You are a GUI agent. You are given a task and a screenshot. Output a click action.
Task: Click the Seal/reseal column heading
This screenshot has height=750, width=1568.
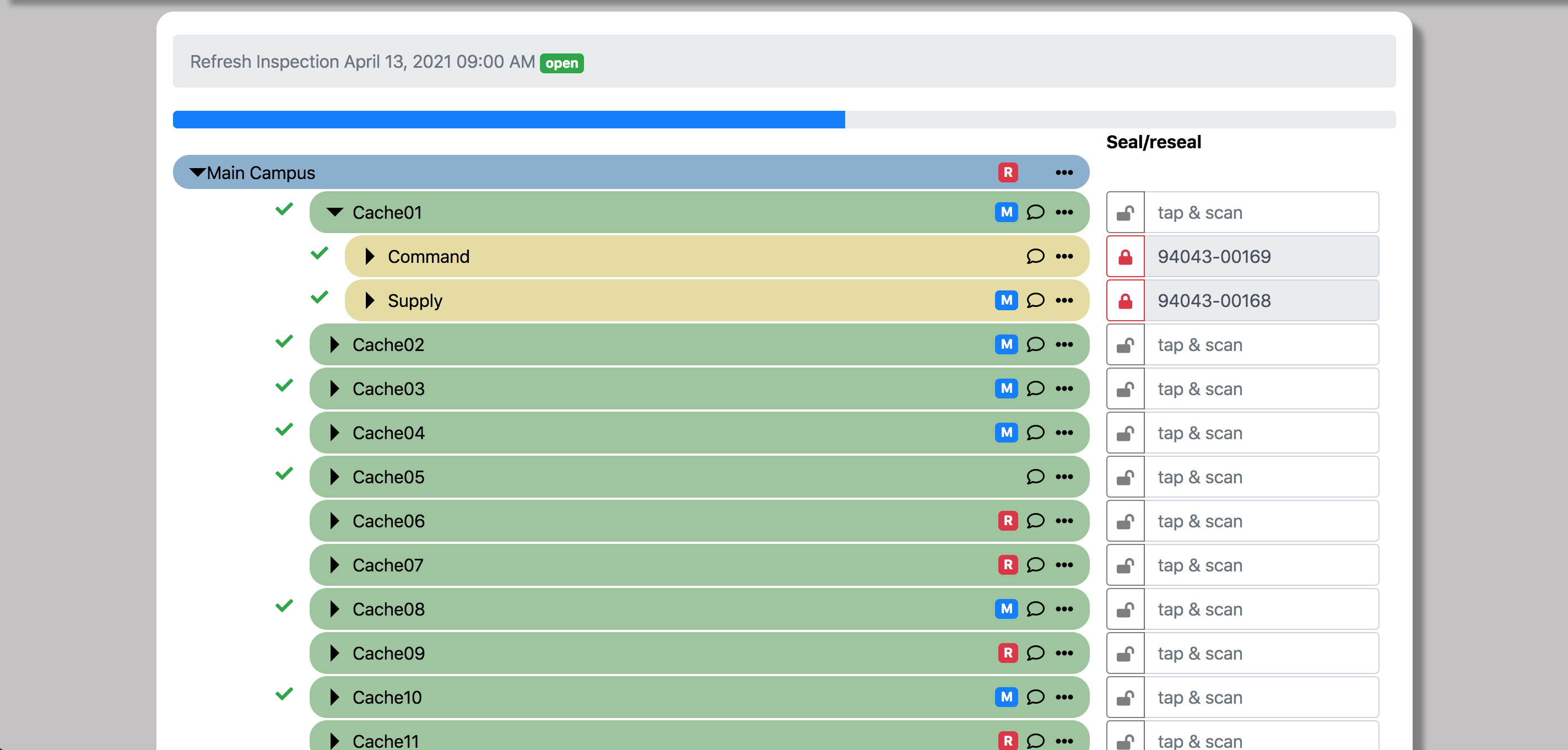point(1154,142)
